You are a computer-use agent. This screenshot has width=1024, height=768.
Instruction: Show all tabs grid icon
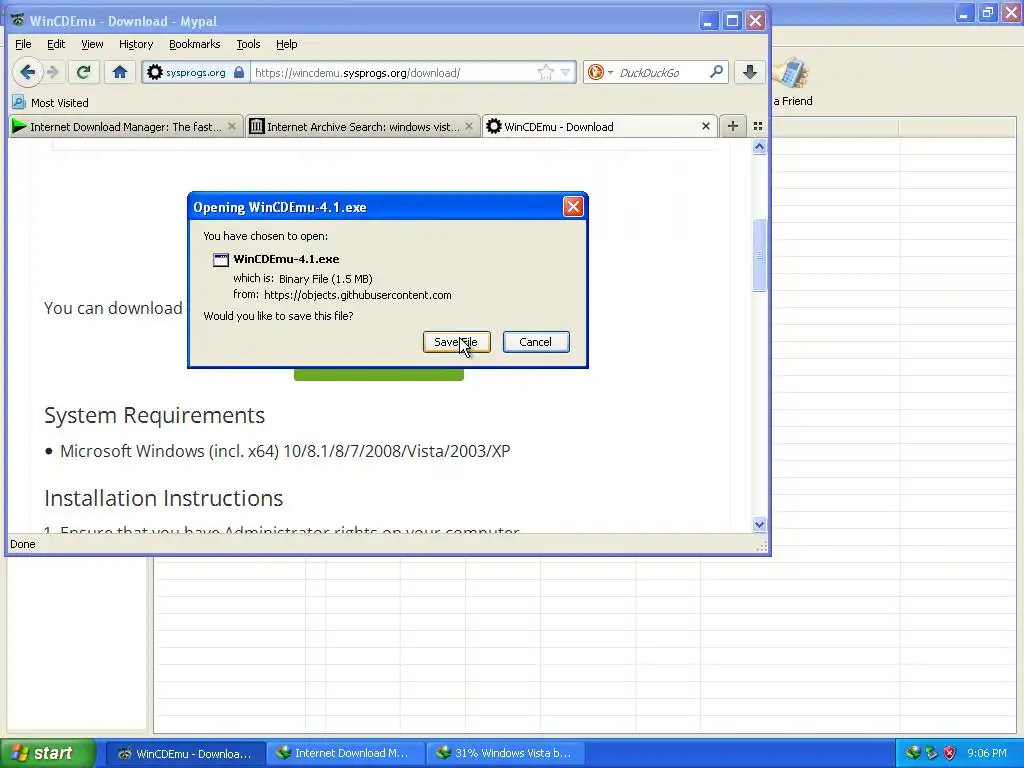click(x=758, y=126)
